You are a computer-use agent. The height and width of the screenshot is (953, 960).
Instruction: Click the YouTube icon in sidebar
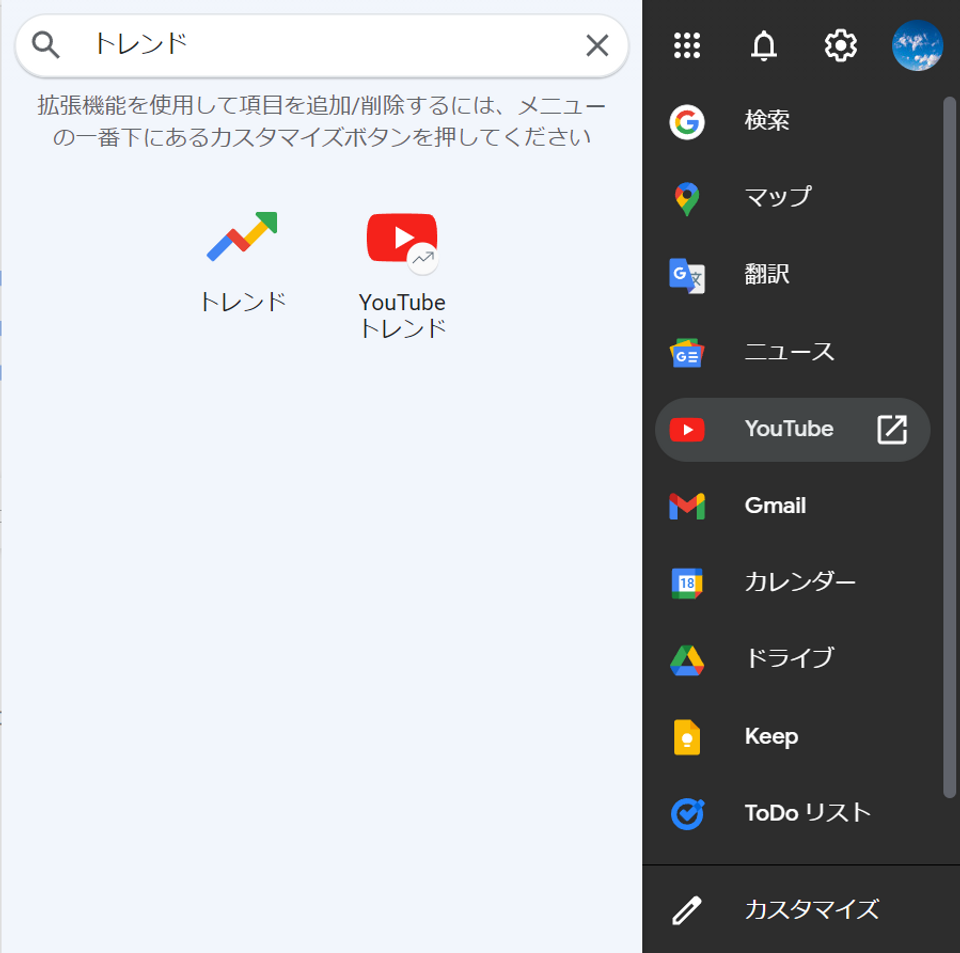(687, 430)
